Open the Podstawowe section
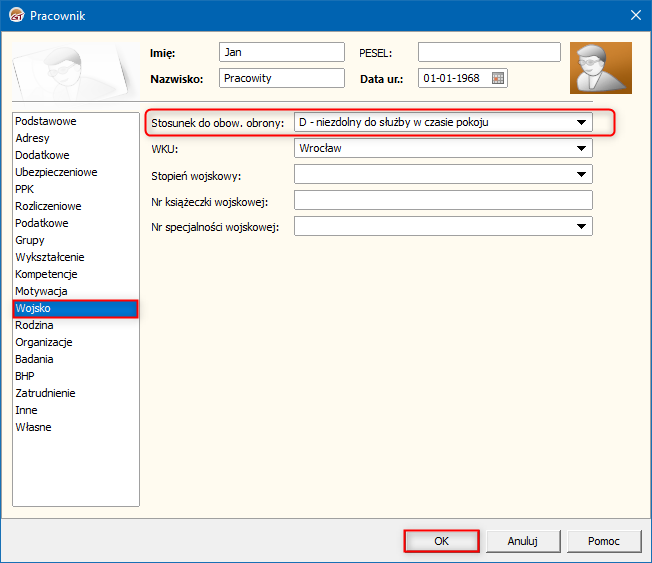This screenshot has height=563, width=652. pos(76,121)
